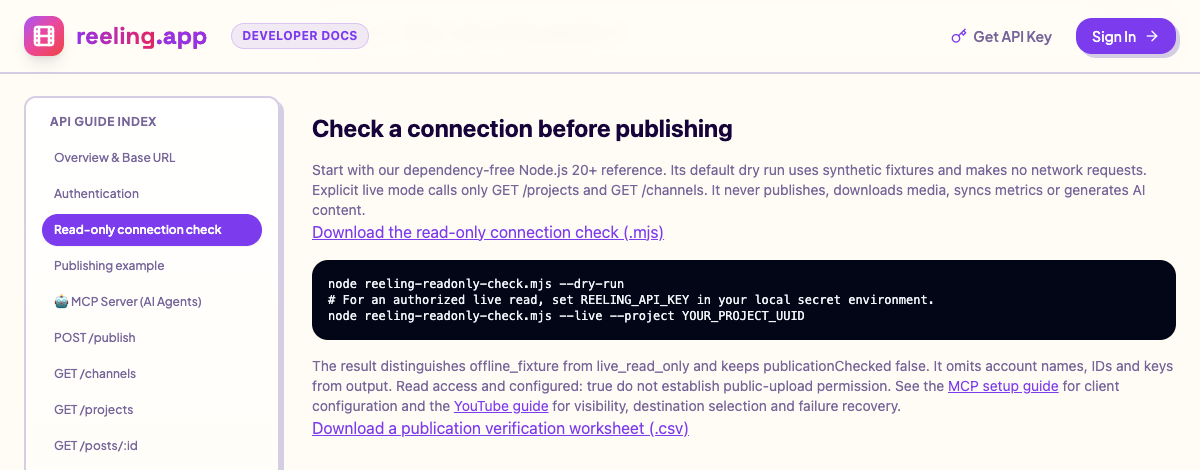Image resolution: width=1200 pixels, height=470 pixels.
Task: Click the REELING_API_KEY comment line in code
Action: (x=631, y=300)
